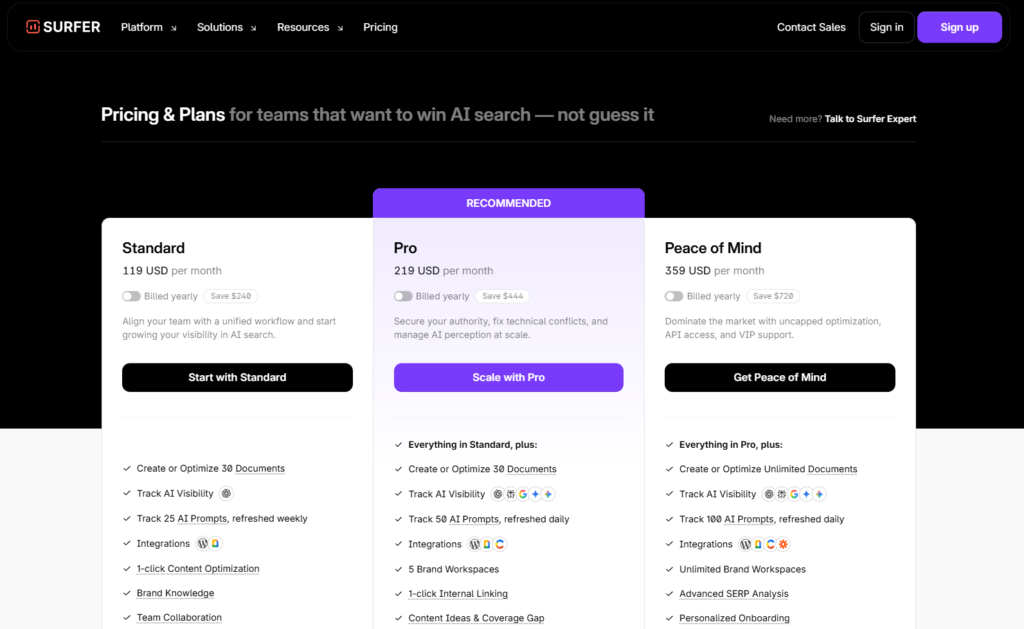Toggle yearly billing for the Standard plan
This screenshot has width=1024, height=629.
click(x=131, y=296)
